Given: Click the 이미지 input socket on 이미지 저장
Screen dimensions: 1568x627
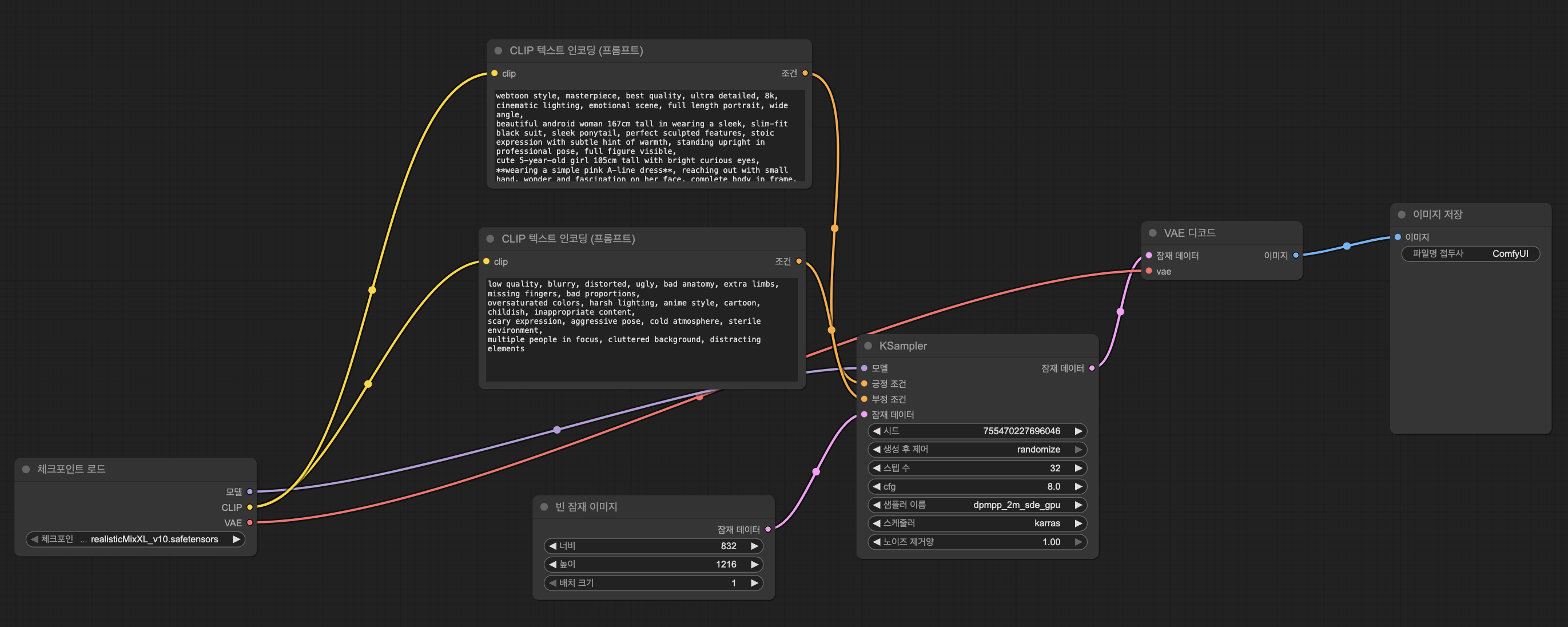Looking at the screenshot, I should [x=1398, y=237].
